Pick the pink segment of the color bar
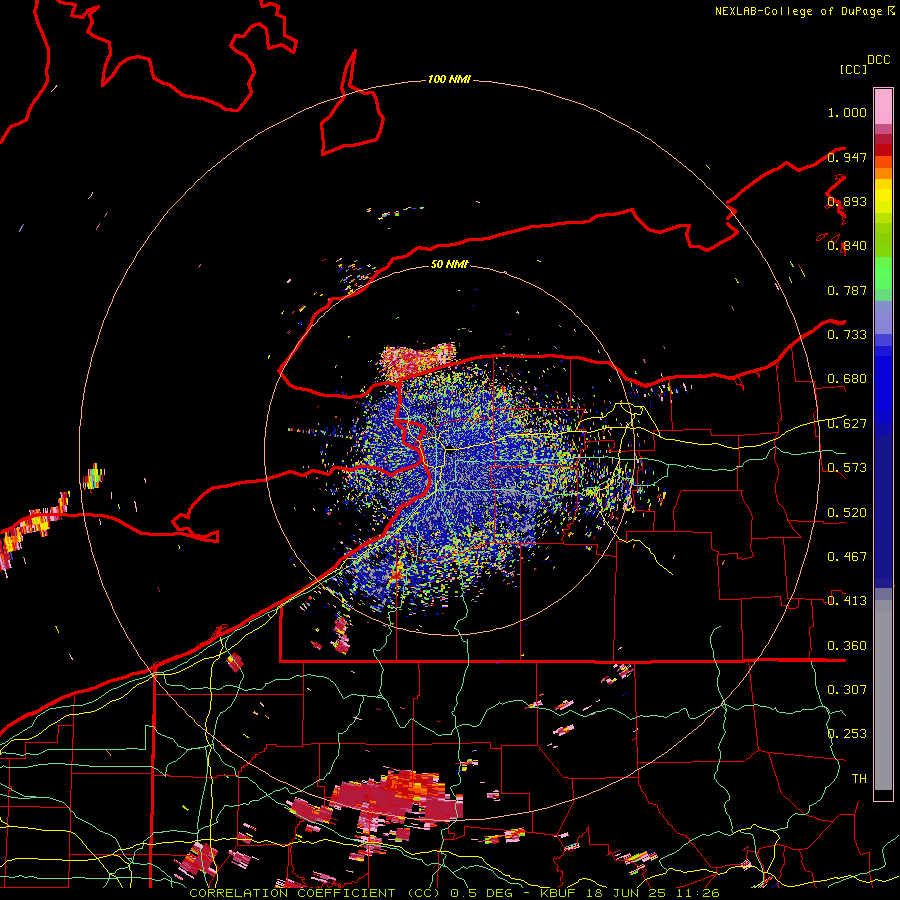The height and width of the screenshot is (900, 900). [x=883, y=107]
